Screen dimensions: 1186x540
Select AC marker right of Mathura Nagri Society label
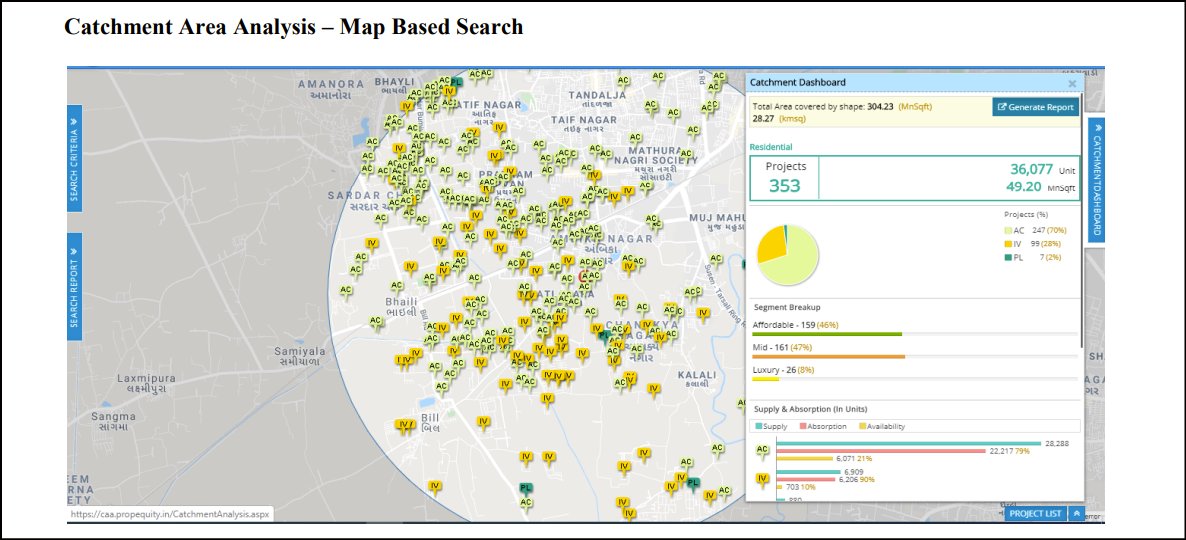(x=686, y=155)
